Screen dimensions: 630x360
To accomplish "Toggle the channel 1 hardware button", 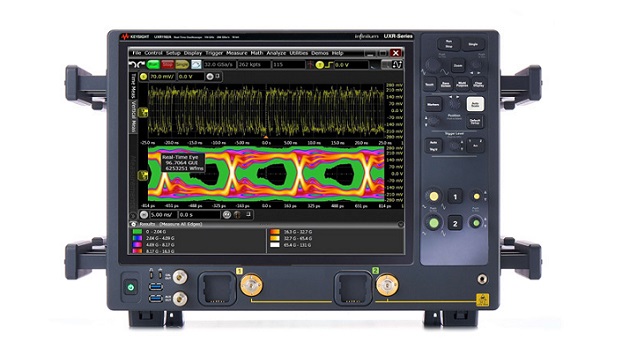I will (x=455, y=197).
